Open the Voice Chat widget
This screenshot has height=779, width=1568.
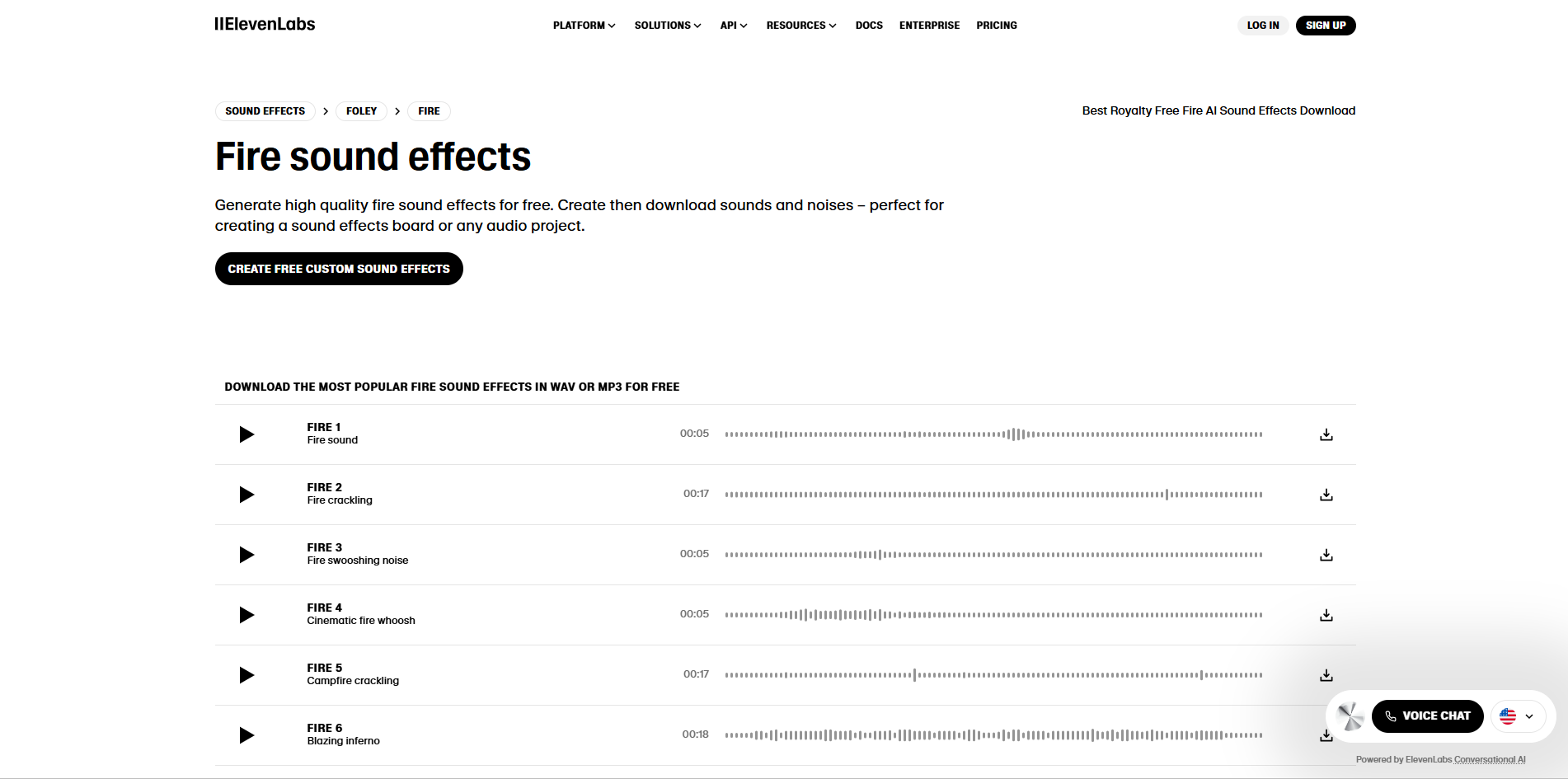click(x=1427, y=716)
